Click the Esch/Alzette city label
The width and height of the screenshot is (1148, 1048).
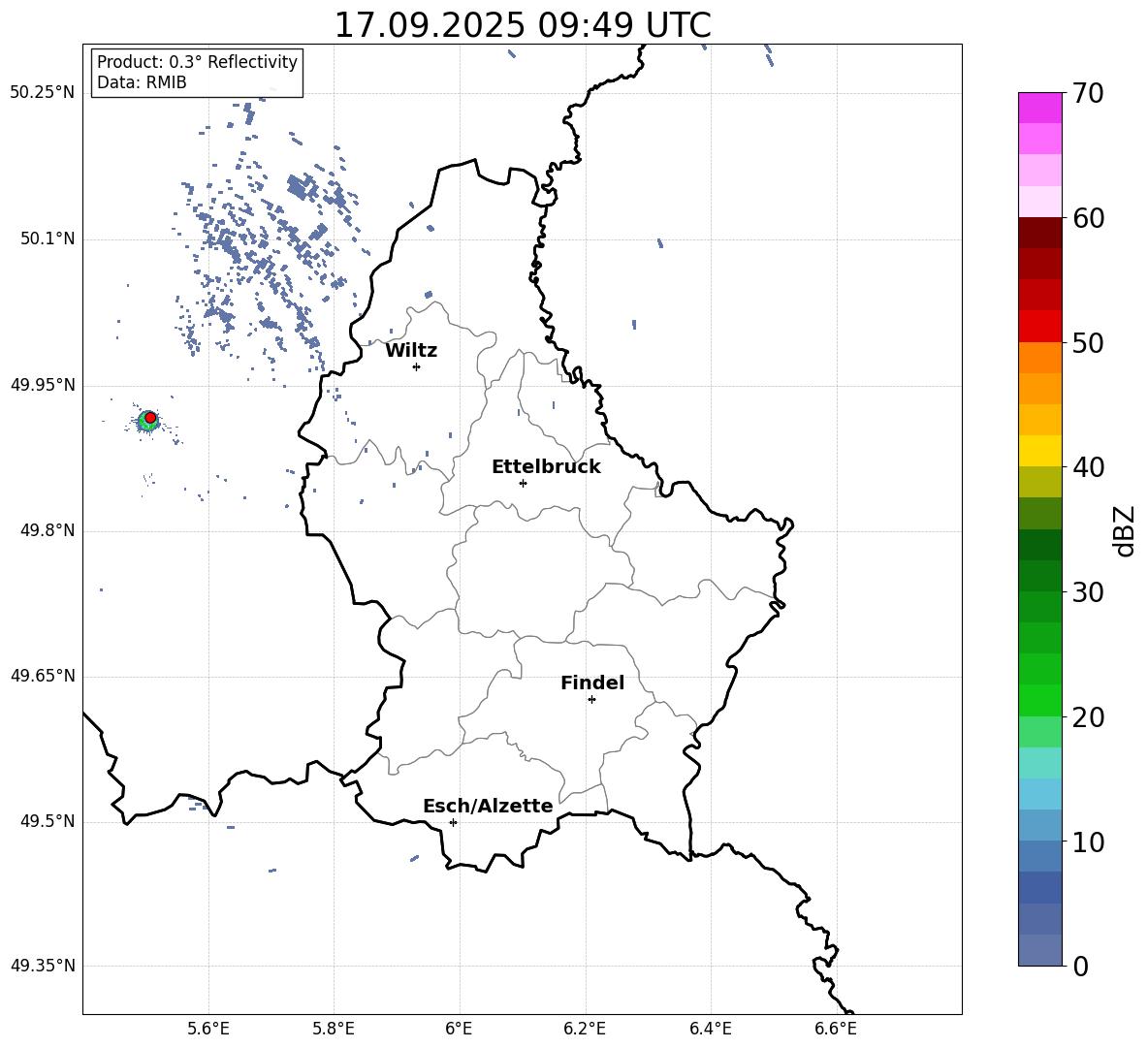[x=489, y=806]
